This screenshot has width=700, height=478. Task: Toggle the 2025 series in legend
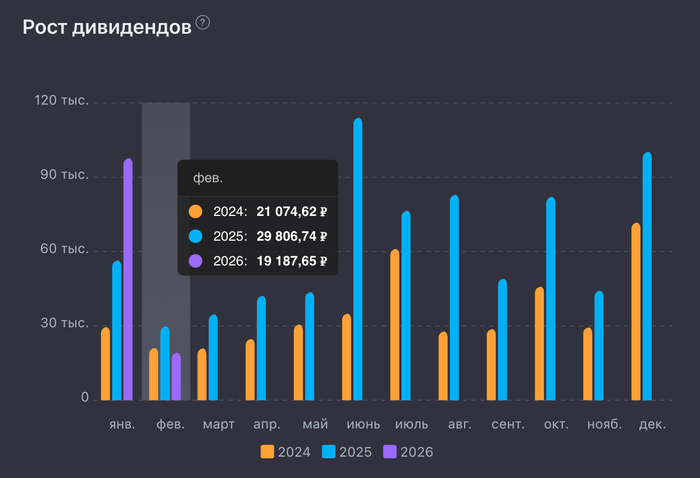point(347,452)
